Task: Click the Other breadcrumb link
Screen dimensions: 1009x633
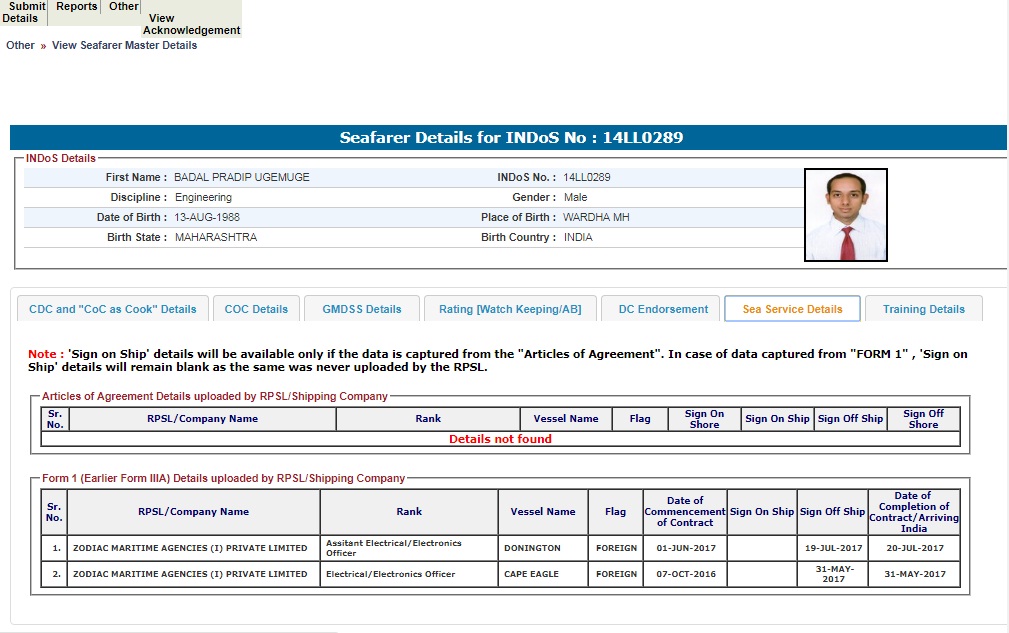Action: [20, 45]
